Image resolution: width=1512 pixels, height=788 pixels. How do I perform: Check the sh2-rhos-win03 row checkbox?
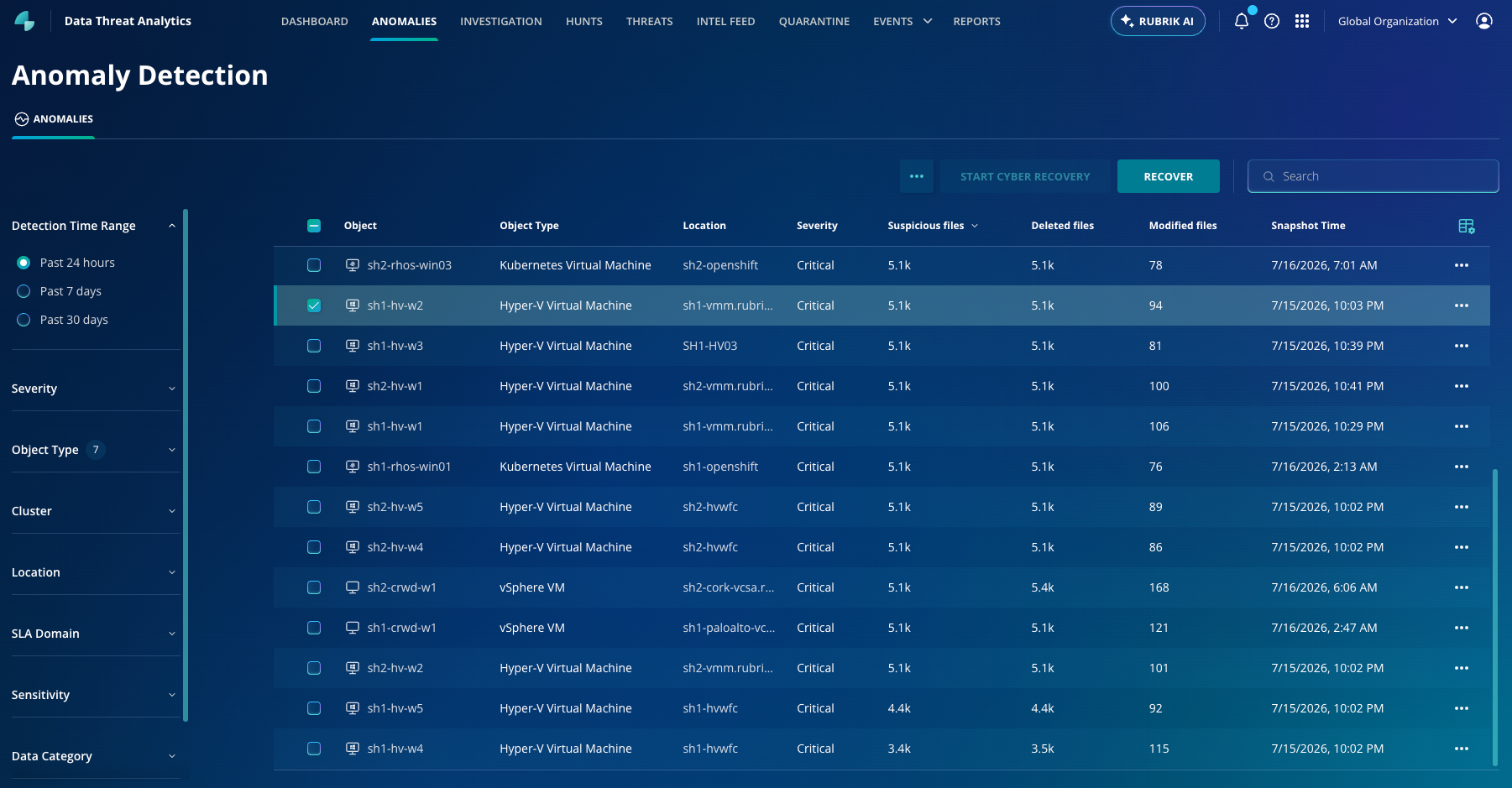tap(314, 265)
